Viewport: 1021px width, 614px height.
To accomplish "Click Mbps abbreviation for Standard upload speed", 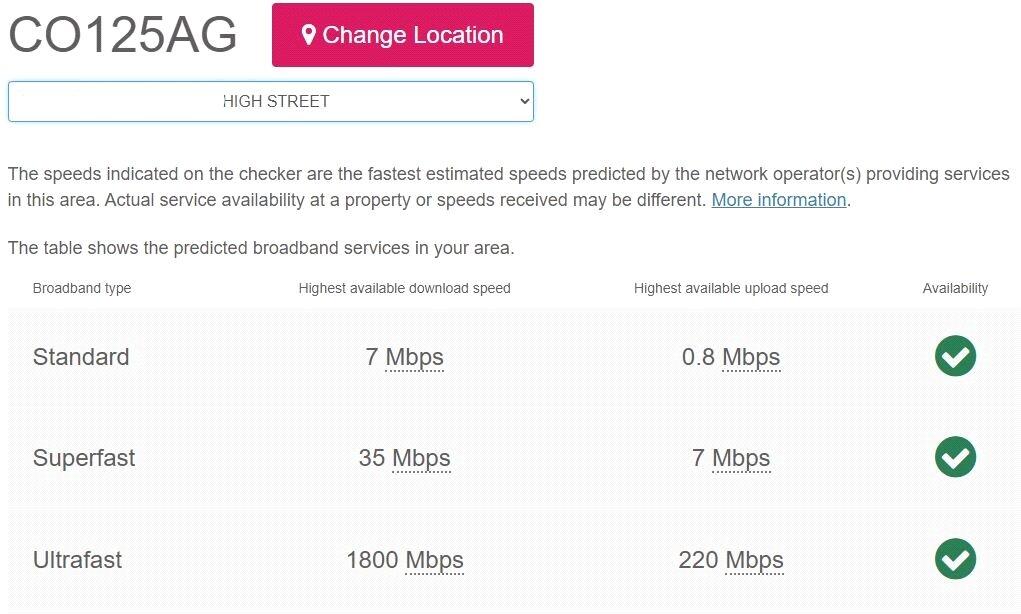I will point(751,357).
